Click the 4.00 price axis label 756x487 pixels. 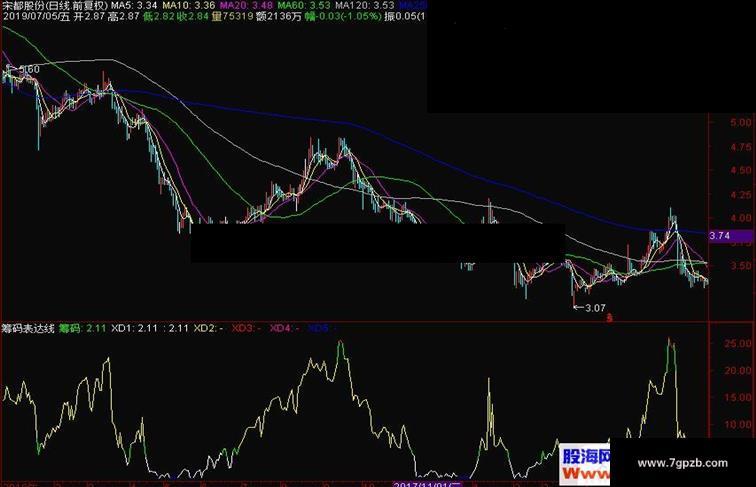(x=741, y=218)
